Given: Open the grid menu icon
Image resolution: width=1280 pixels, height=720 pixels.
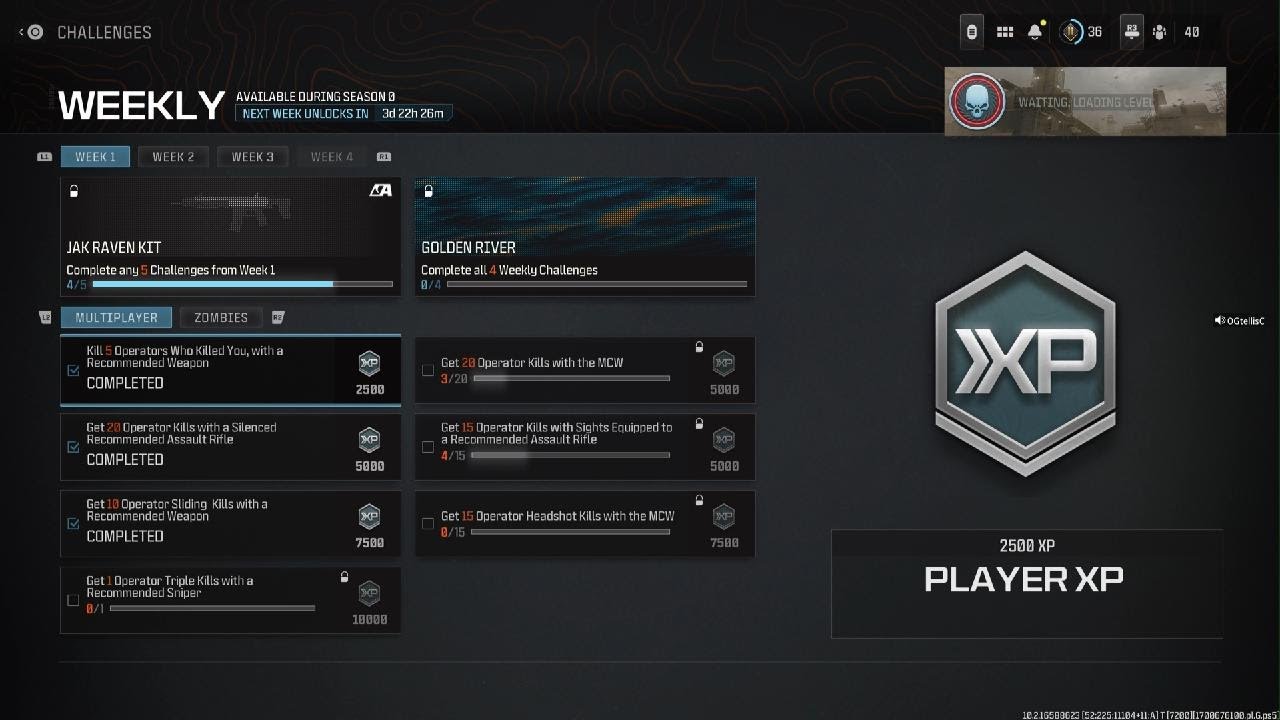Looking at the screenshot, I should pos(1005,32).
